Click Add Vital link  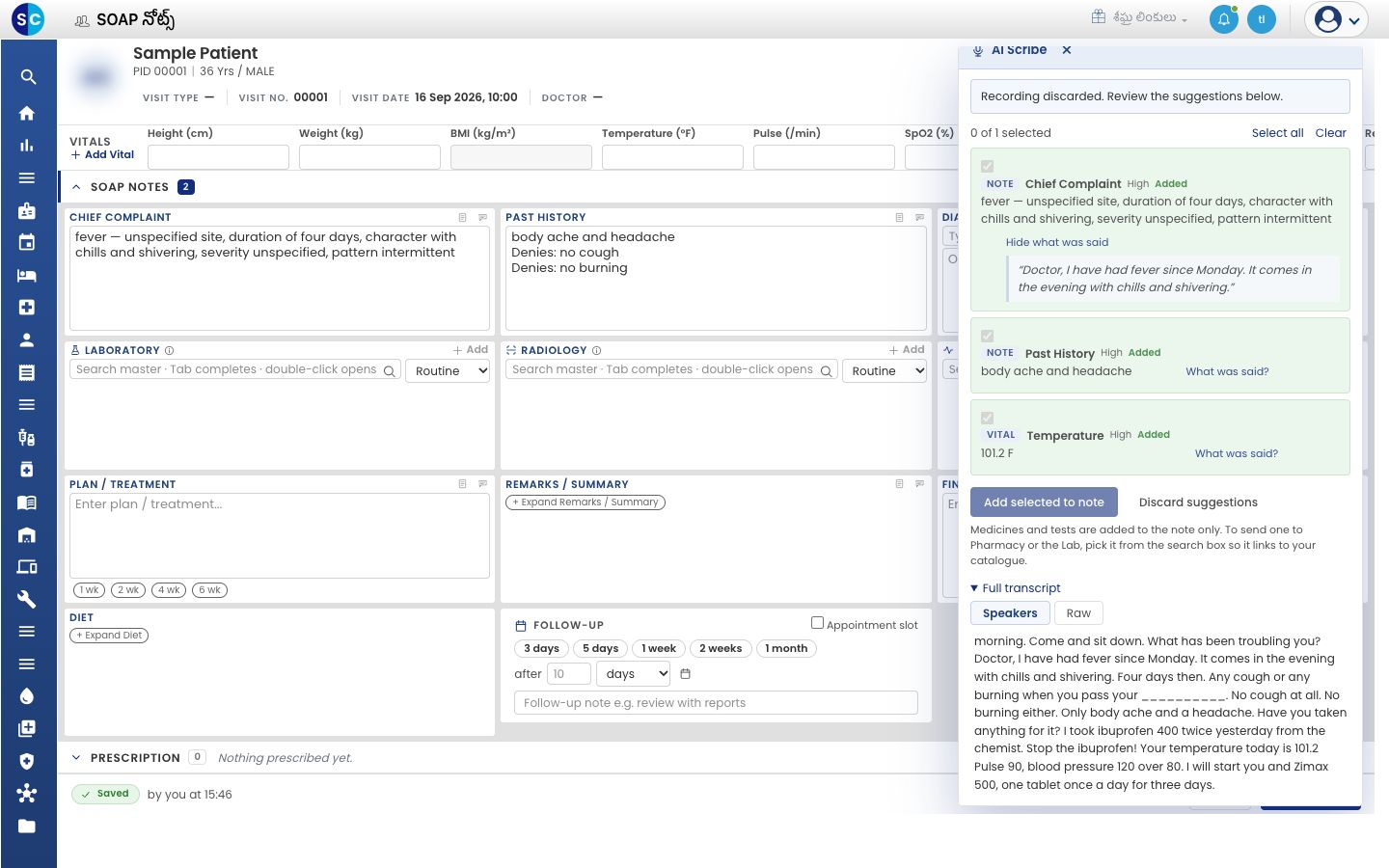[103, 155]
